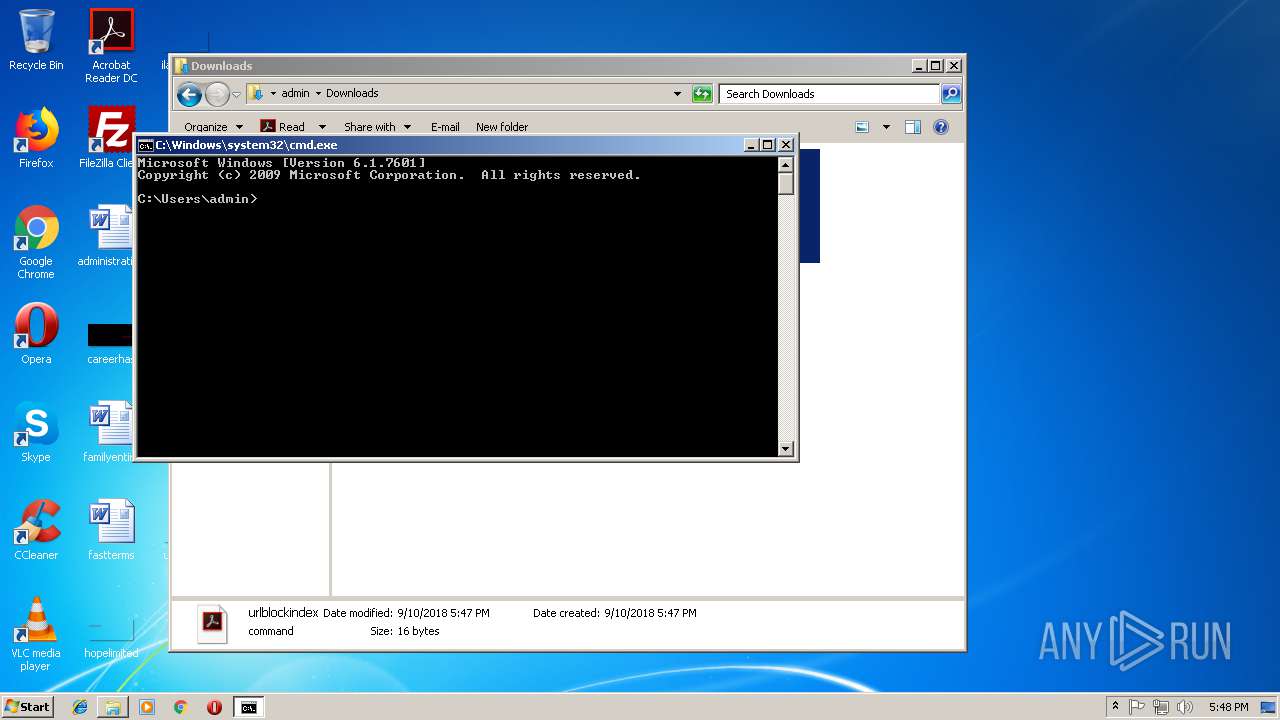1280x720 pixels.
Task: Open Action Center flag tray icon
Action: click(x=1138, y=707)
